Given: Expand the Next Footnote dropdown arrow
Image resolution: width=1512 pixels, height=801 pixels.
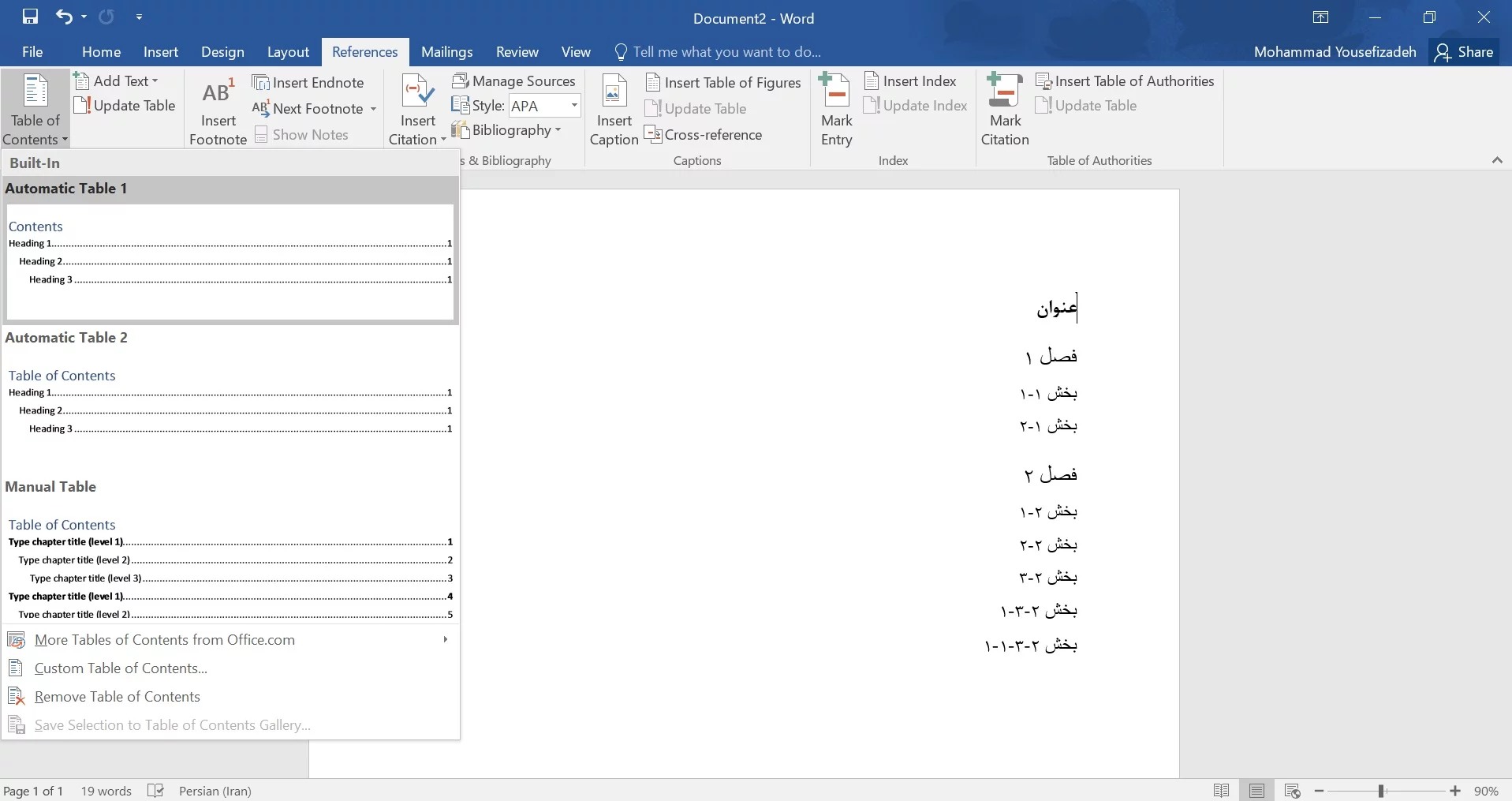Looking at the screenshot, I should 373,109.
